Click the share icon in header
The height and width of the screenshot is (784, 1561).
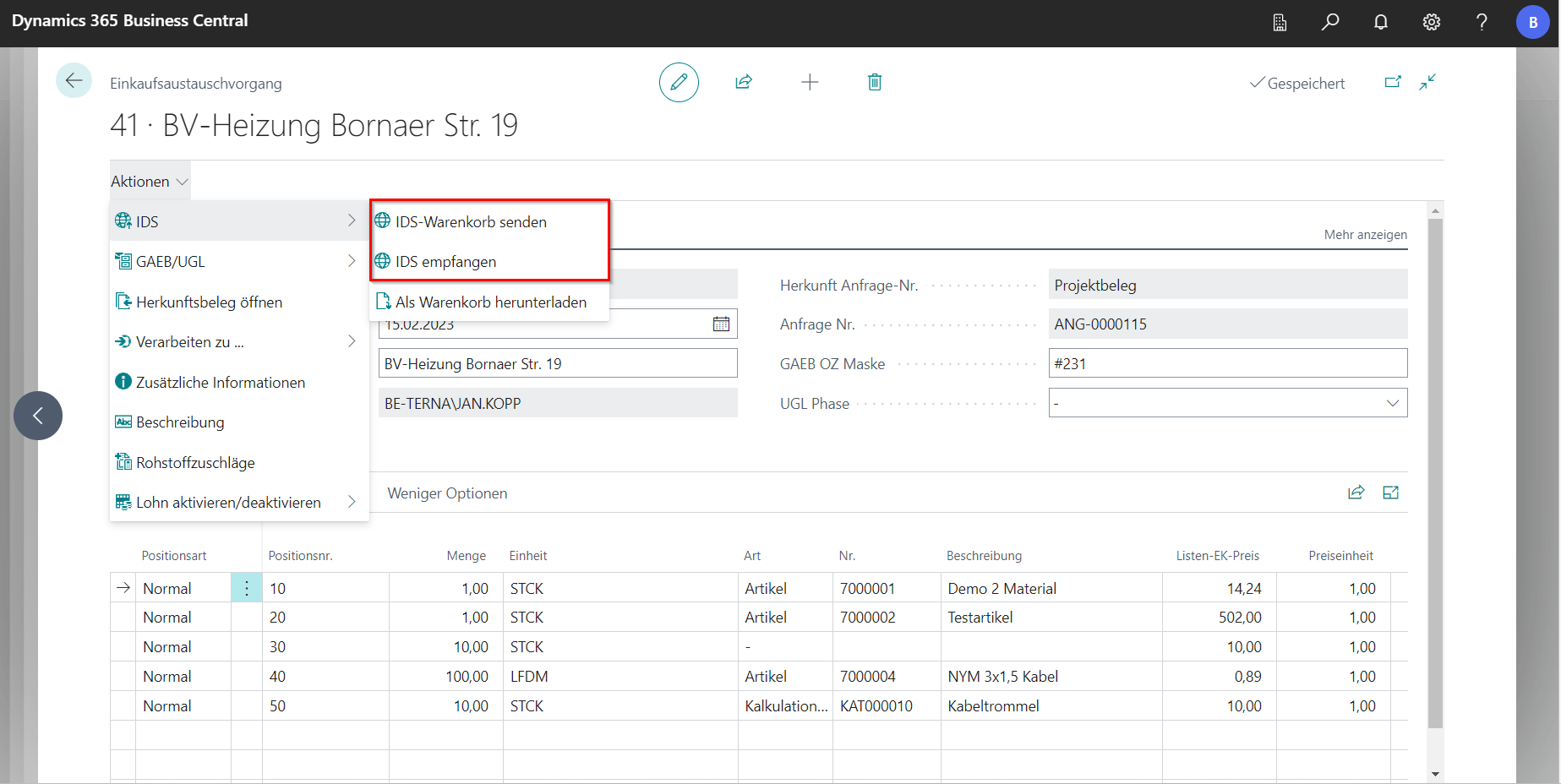click(x=744, y=82)
